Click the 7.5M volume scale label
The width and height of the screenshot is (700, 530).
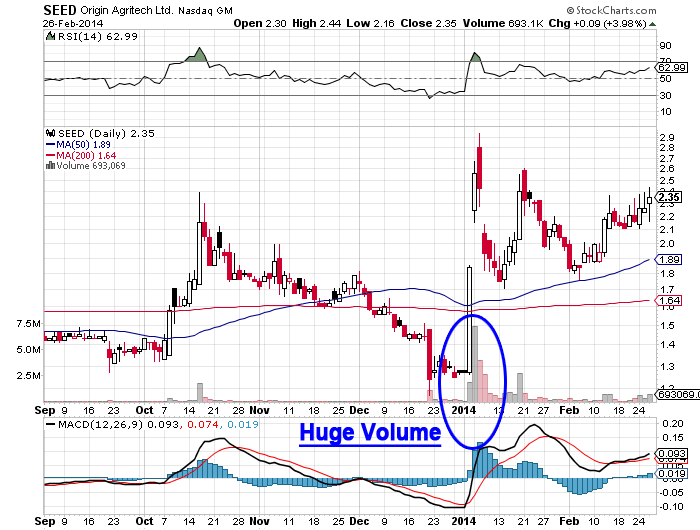coord(29,323)
